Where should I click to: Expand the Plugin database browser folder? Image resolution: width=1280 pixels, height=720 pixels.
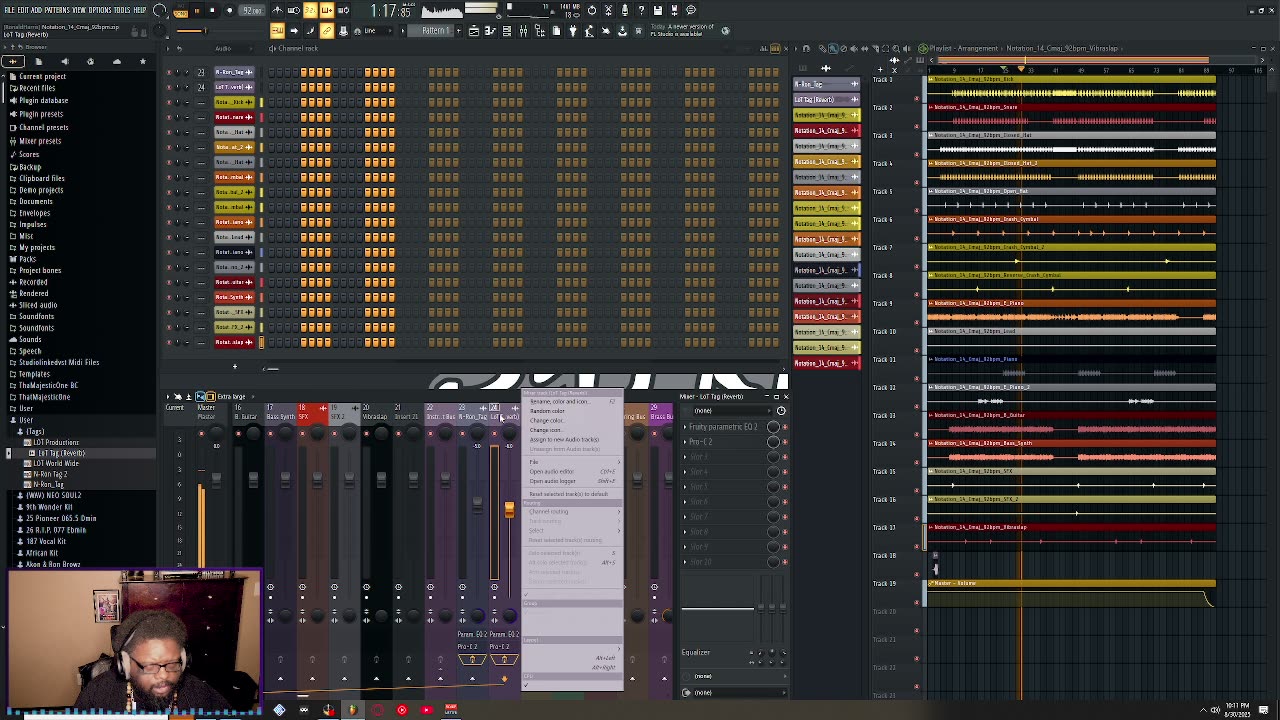click(42, 100)
